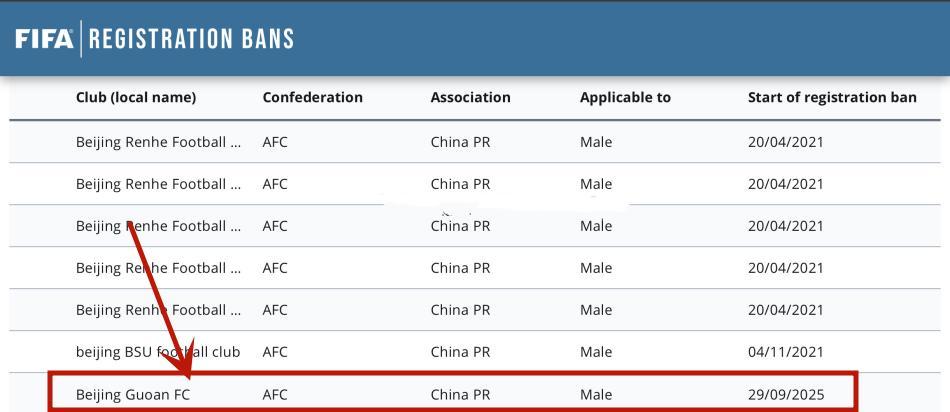
Task: Click the beijing BSU football club row
Action: coord(158,352)
